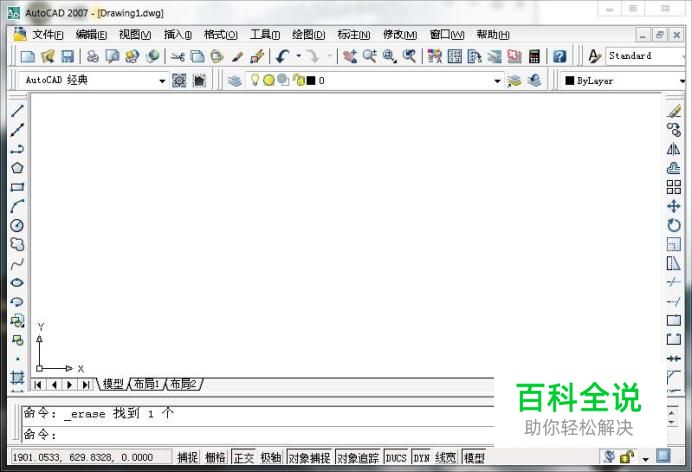692x472 pixels.
Task: Toggle 线宽 lineweight display
Action: point(446,457)
